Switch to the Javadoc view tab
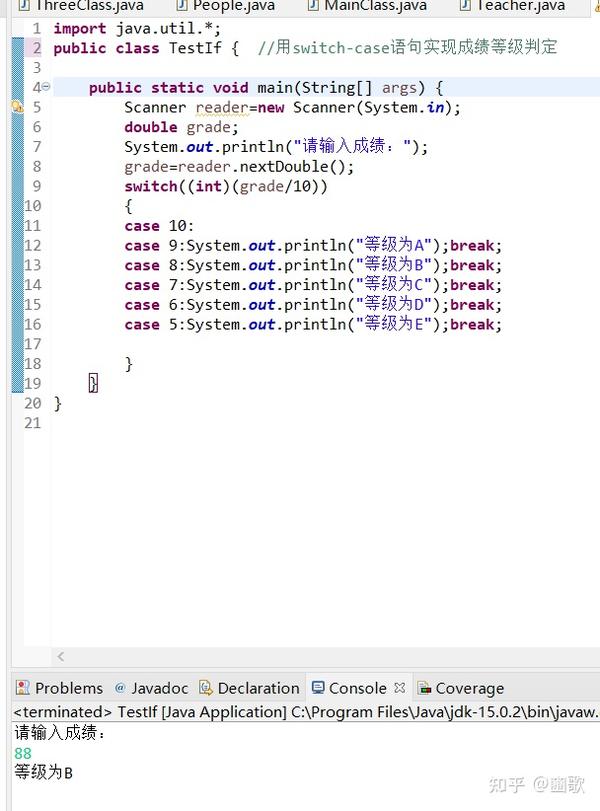Screen dimensions: 600x811 pos(151,688)
